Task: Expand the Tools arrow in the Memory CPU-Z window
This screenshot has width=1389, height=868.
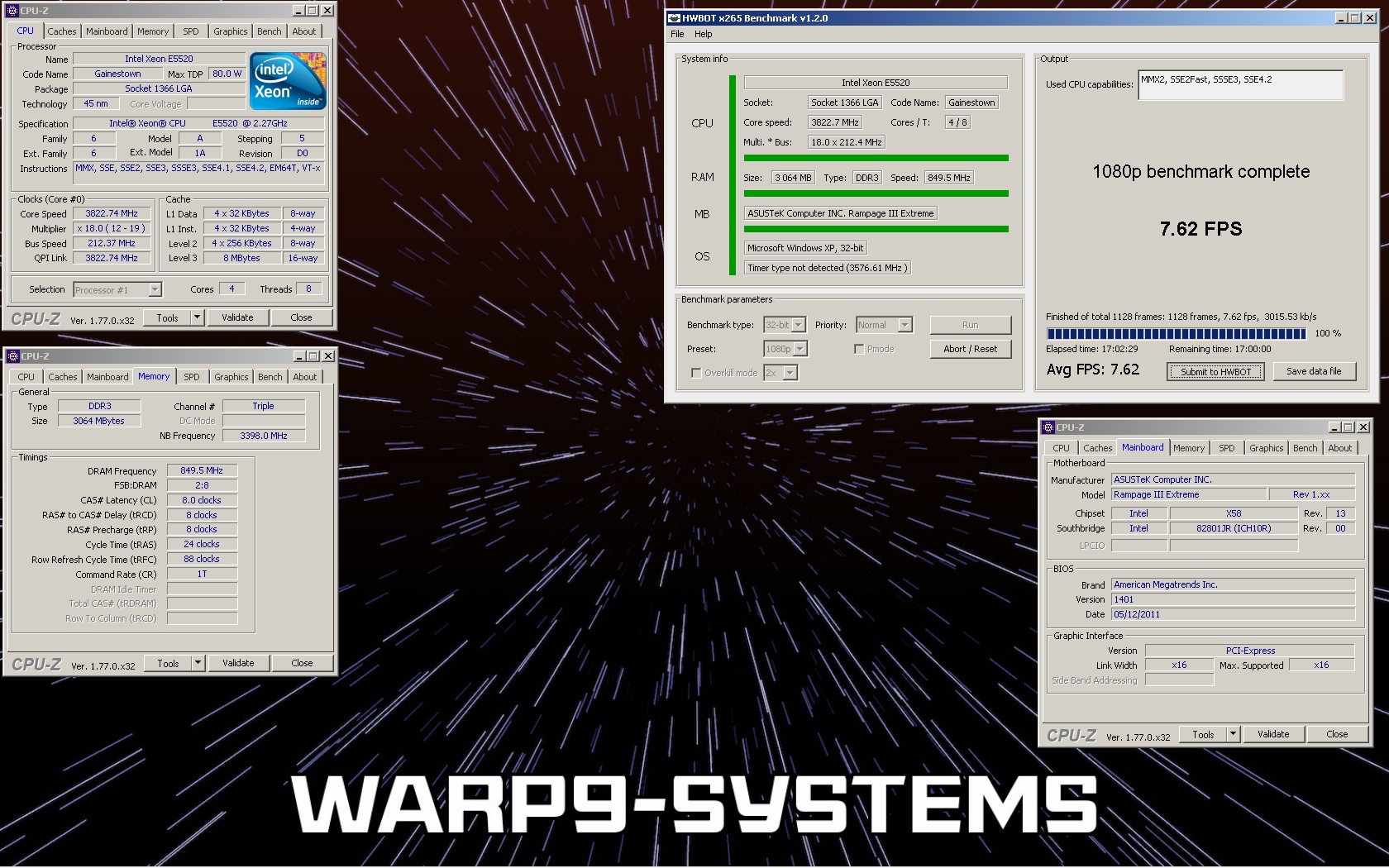Action: 198,663
